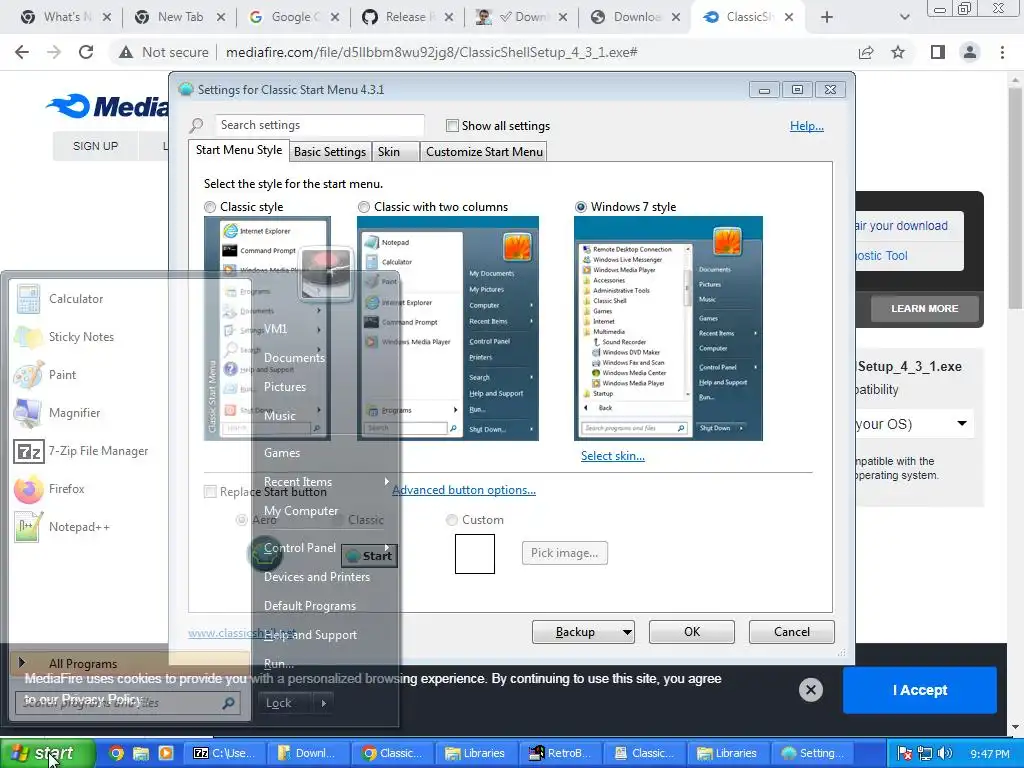Check Replace Start button option
1024x768 pixels.
(x=210, y=492)
